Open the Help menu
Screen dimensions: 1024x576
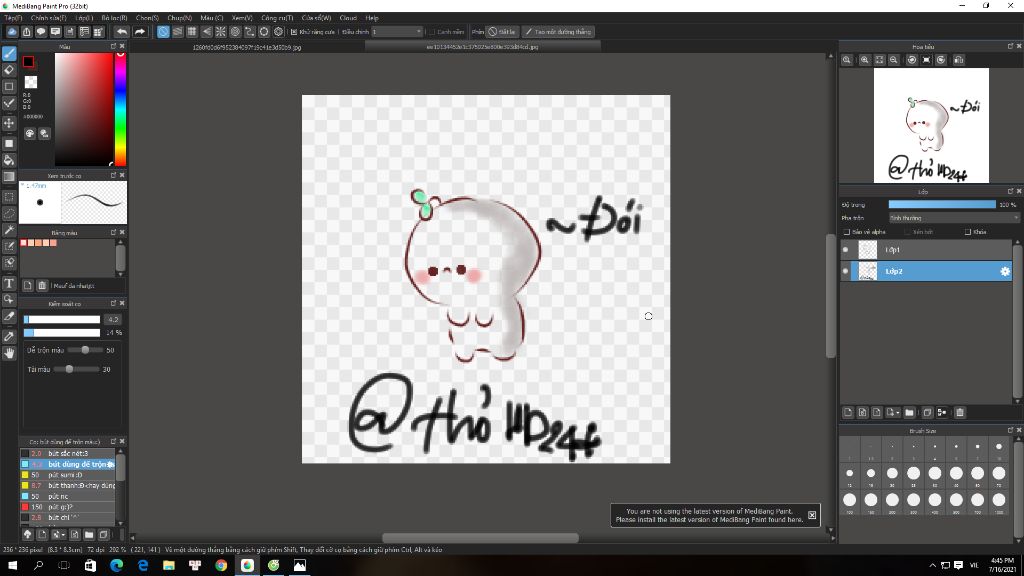tap(372, 18)
